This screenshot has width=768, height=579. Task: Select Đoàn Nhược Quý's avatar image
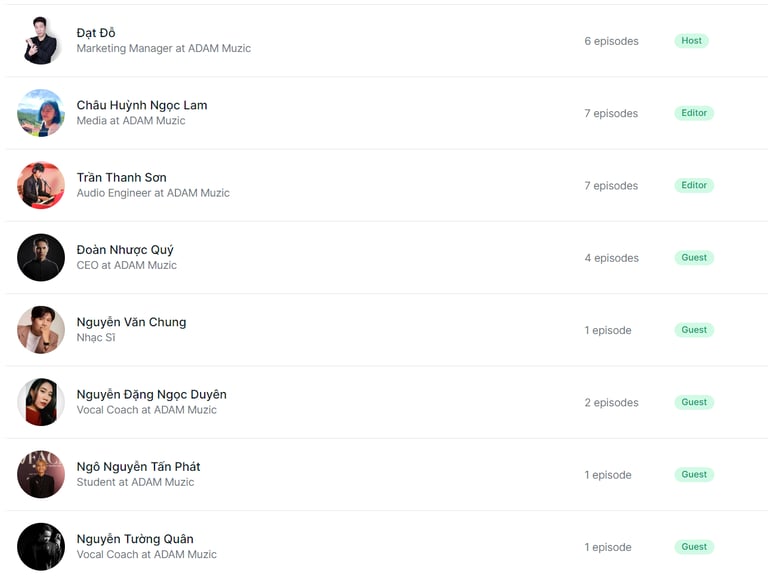(x=41, y=258)
